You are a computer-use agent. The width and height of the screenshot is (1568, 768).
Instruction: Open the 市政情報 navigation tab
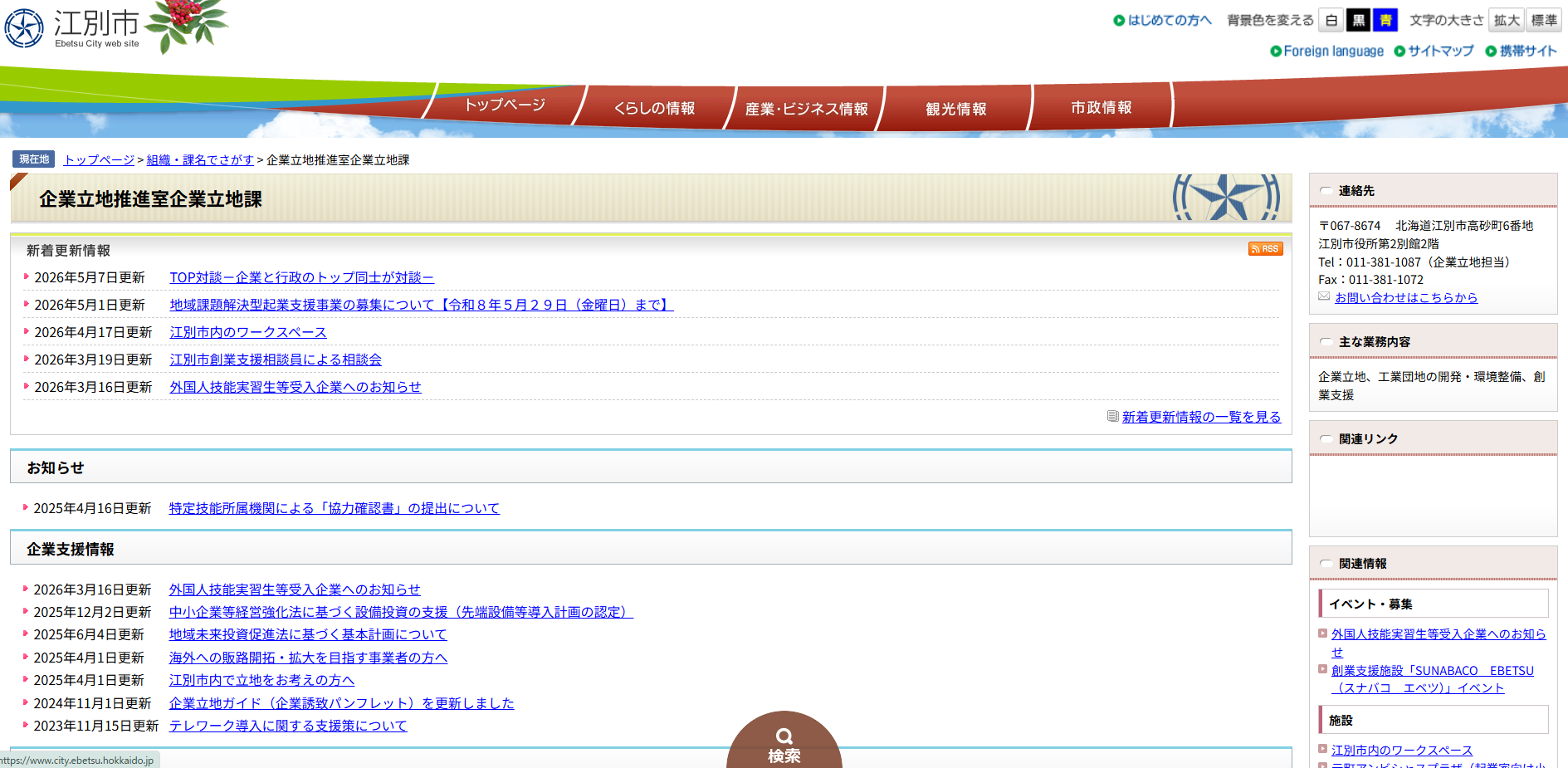1101,107
